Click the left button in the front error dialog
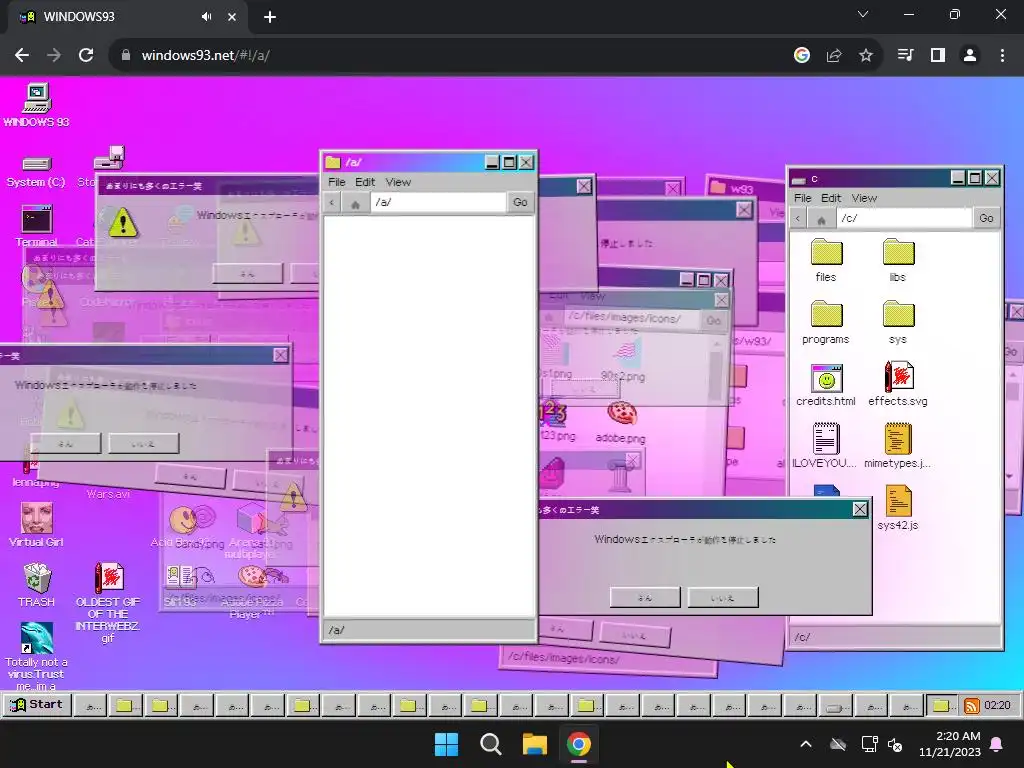The height and width of the screenshot is (768, 1024). (645, 597)
